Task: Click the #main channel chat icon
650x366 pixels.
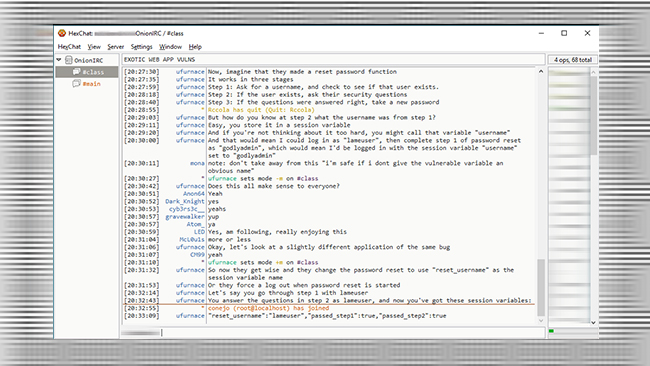Action: 76,84
